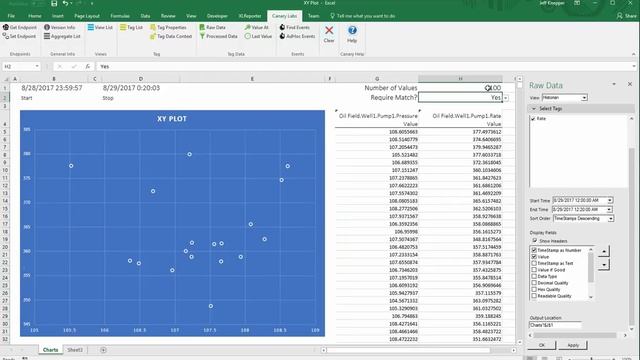
Task: Check Hex Quality field
Action: (x=534, y=289)
